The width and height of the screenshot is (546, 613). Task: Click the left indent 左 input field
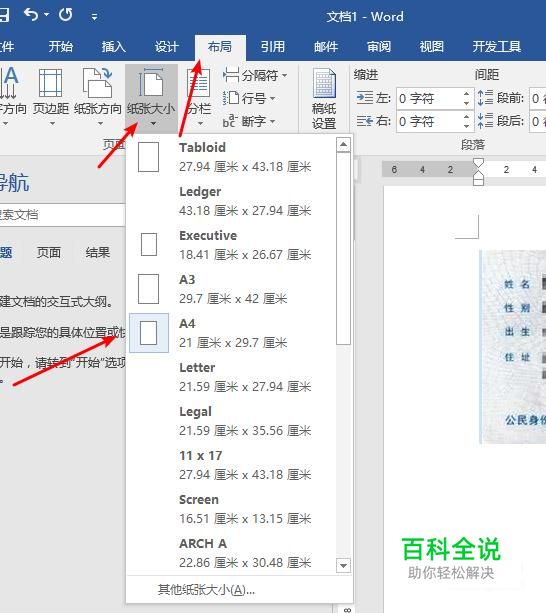tap(428, 98)
